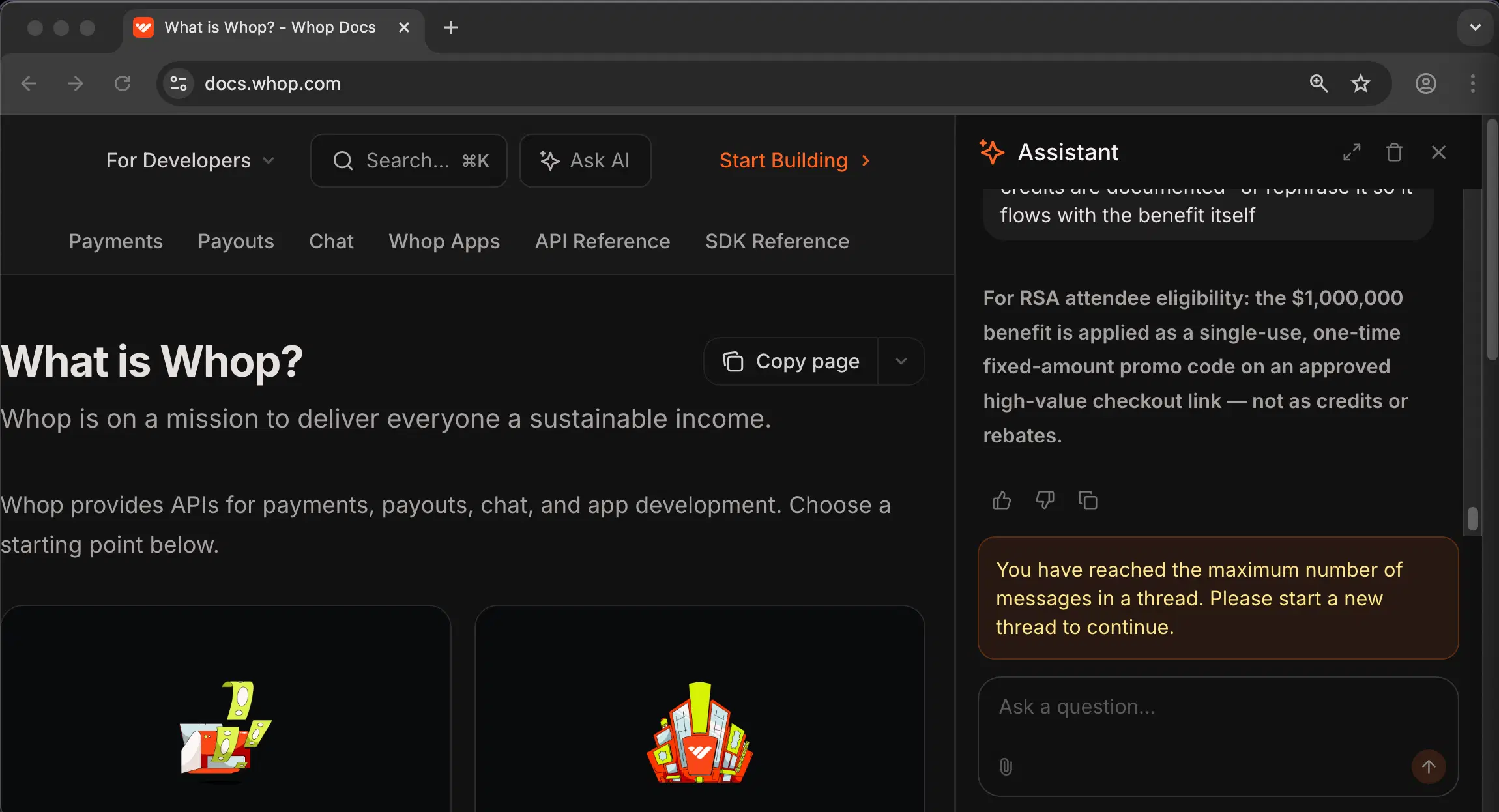Image resolution: width=1499 pixels, height=812 pixels.
Task: Follow the Start Building link
Action: point(794,160)
